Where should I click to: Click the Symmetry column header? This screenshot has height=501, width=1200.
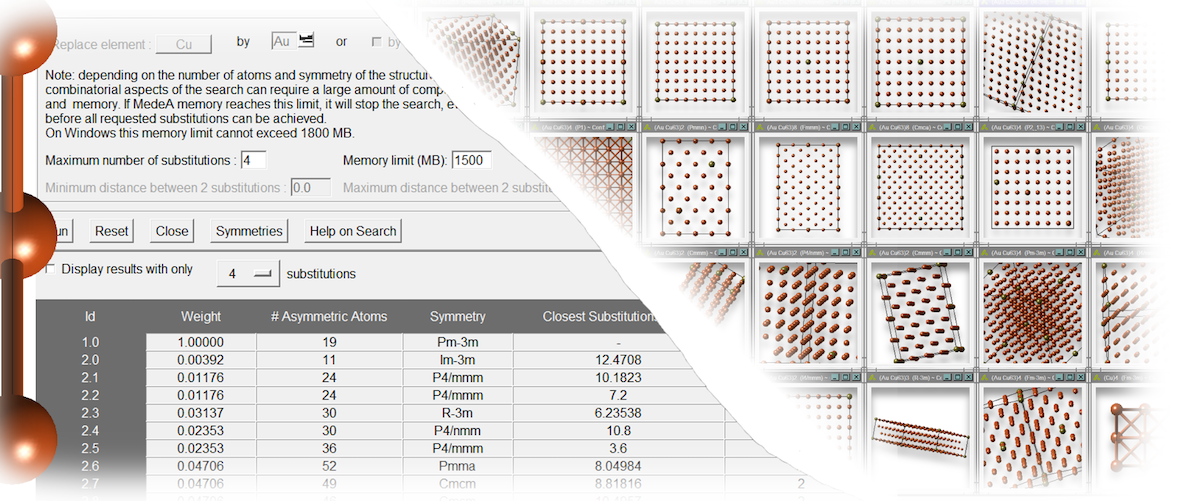(x=458, y=316)
